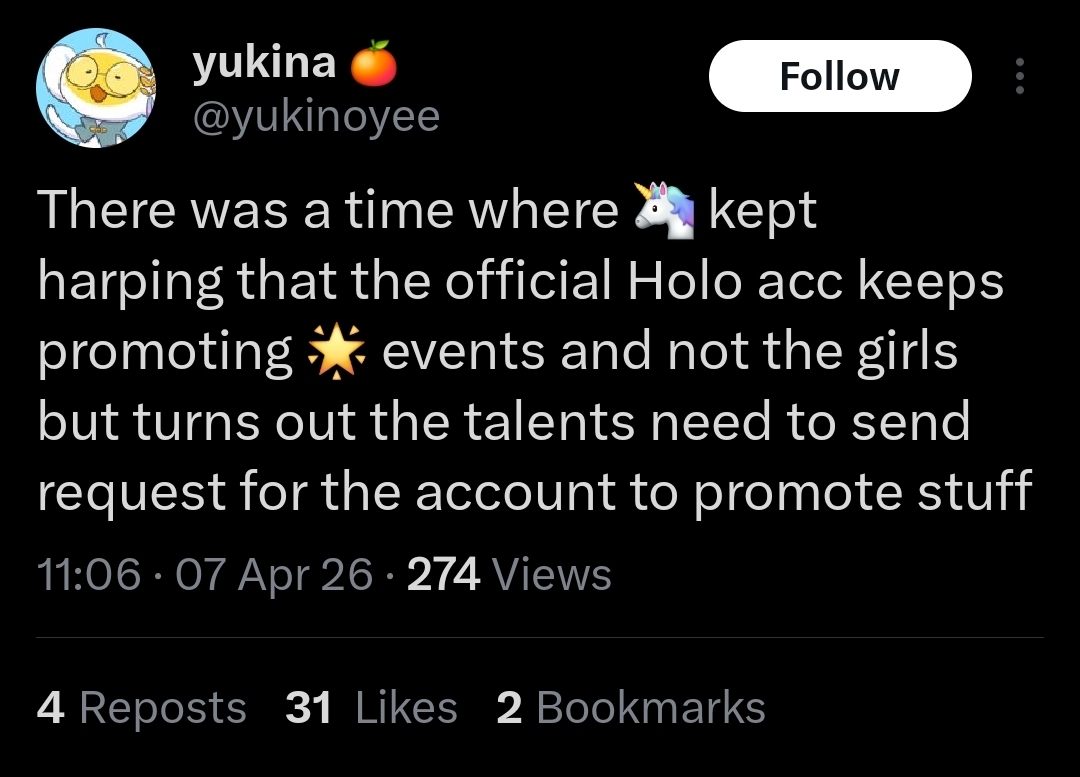Click the line starting 'There was a time'
The image size is (1080, 777).
coord(427,209)
